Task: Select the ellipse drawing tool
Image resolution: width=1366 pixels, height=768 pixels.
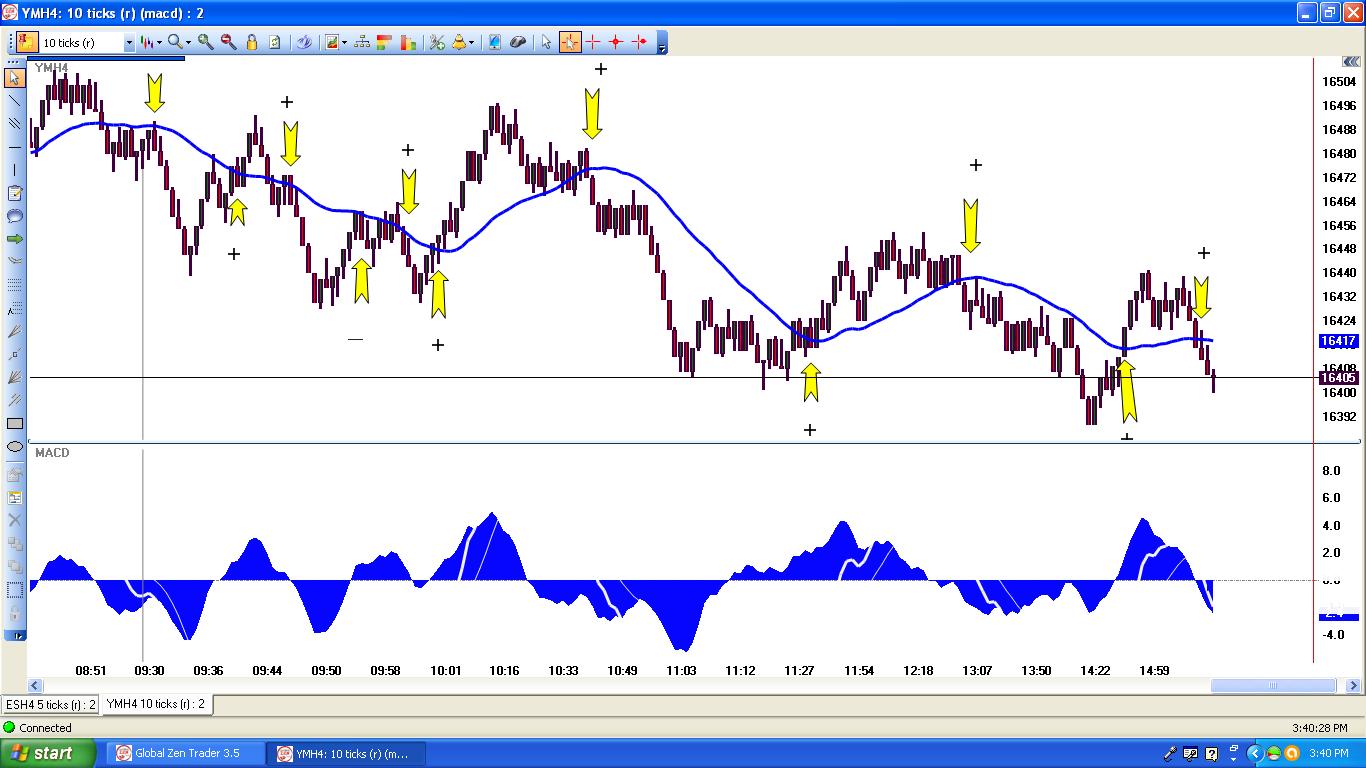Action: [15, 447]
